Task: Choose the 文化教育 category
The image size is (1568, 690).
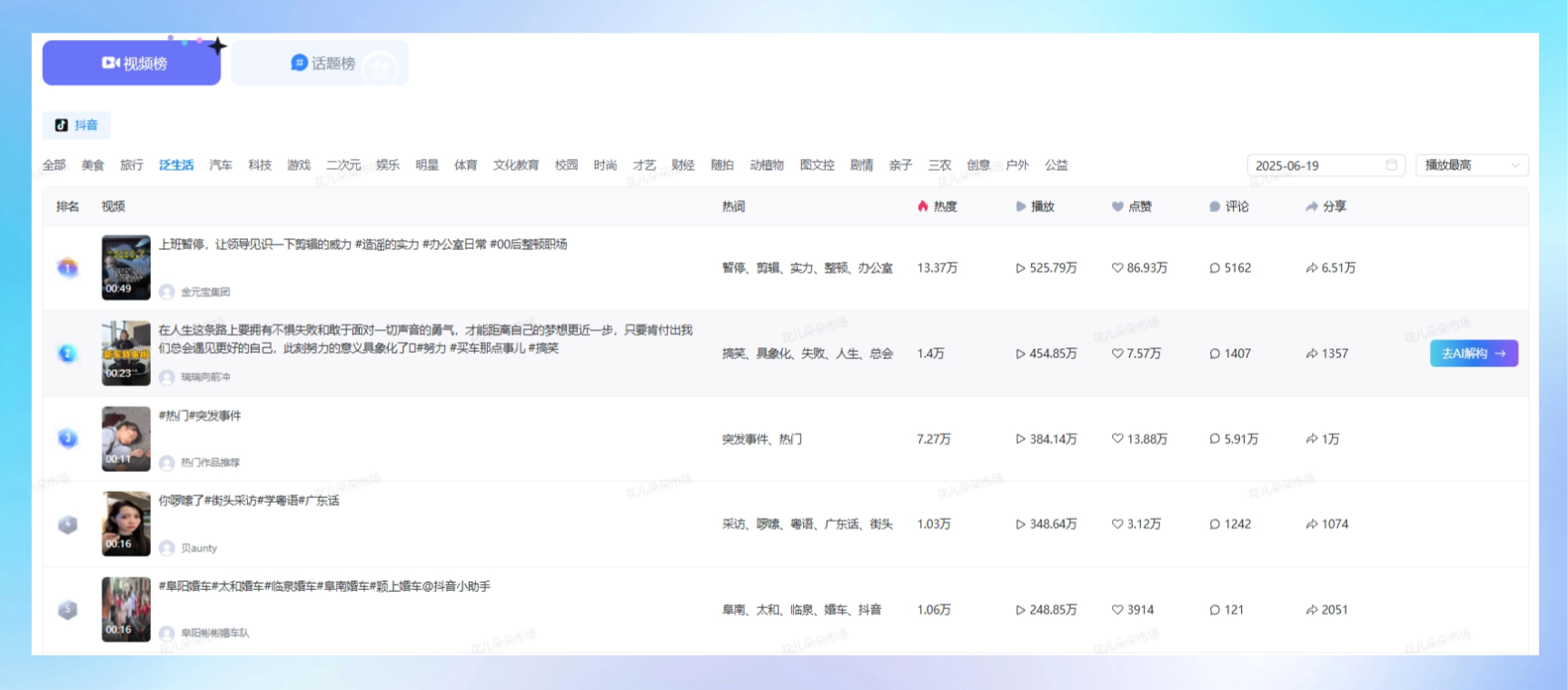Action: pos(516,165)
